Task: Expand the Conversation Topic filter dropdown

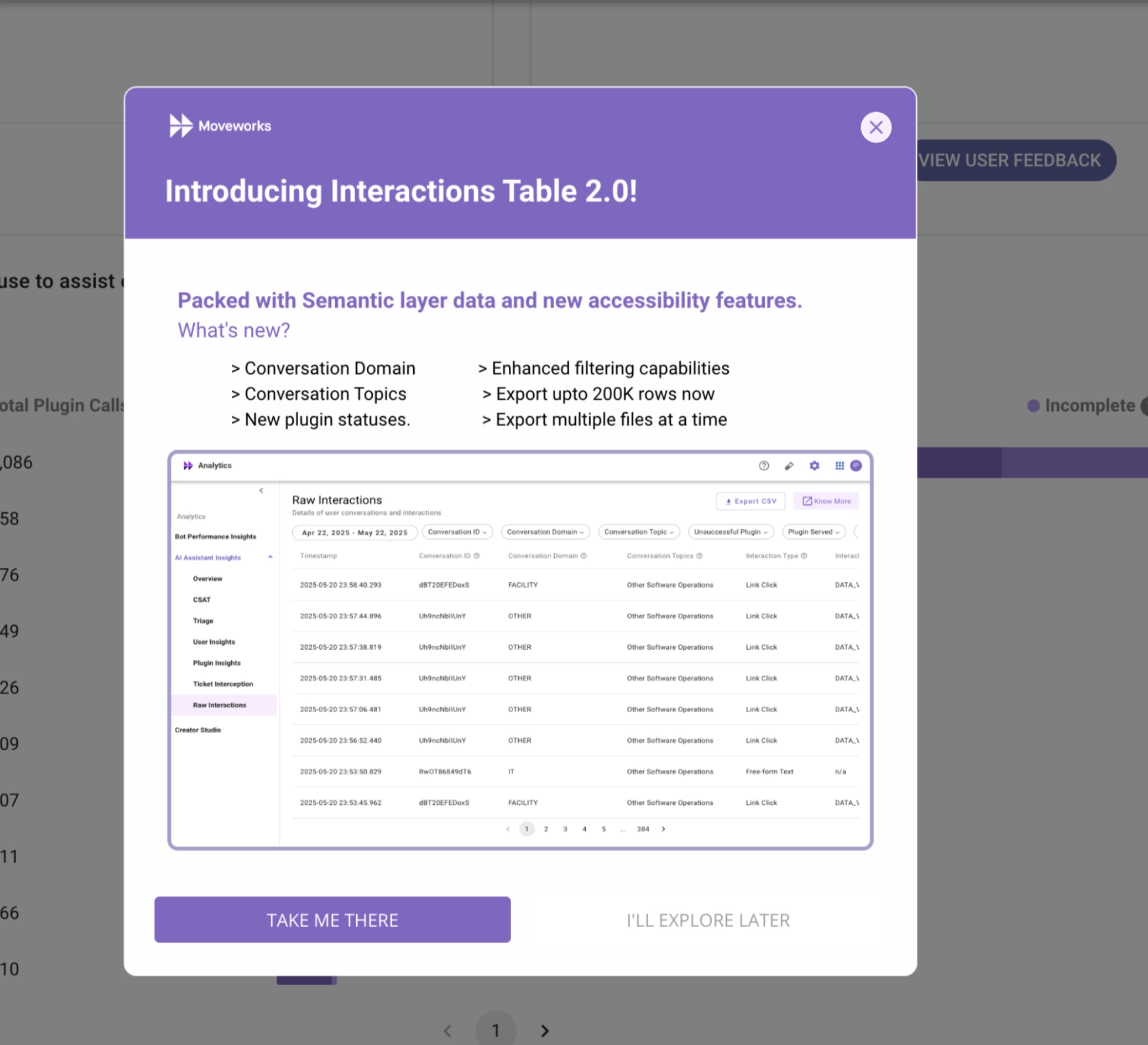Action: (x=639, y=532)
